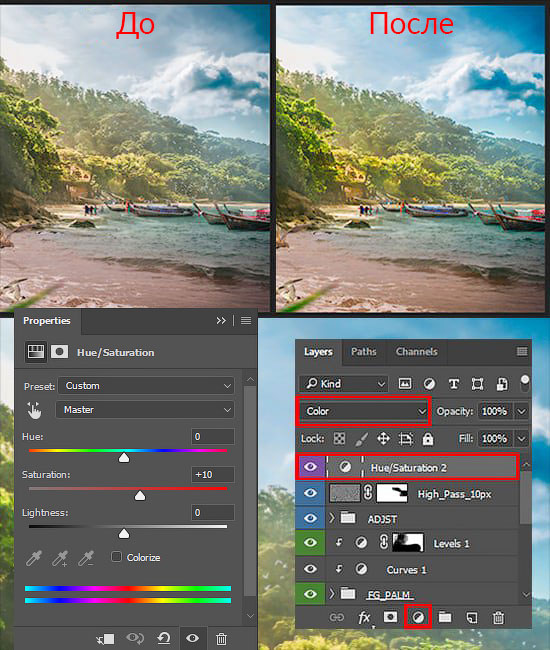Add layer style fx icon

(363, 618)
